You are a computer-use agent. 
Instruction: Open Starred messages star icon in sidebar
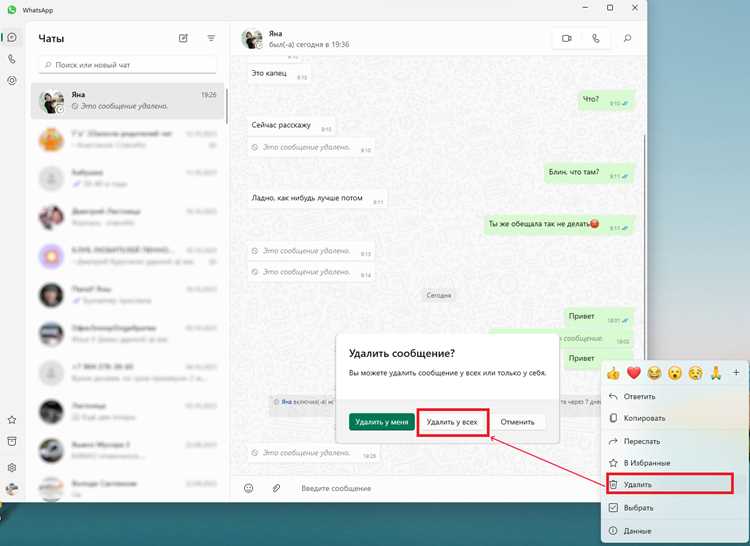12,420
